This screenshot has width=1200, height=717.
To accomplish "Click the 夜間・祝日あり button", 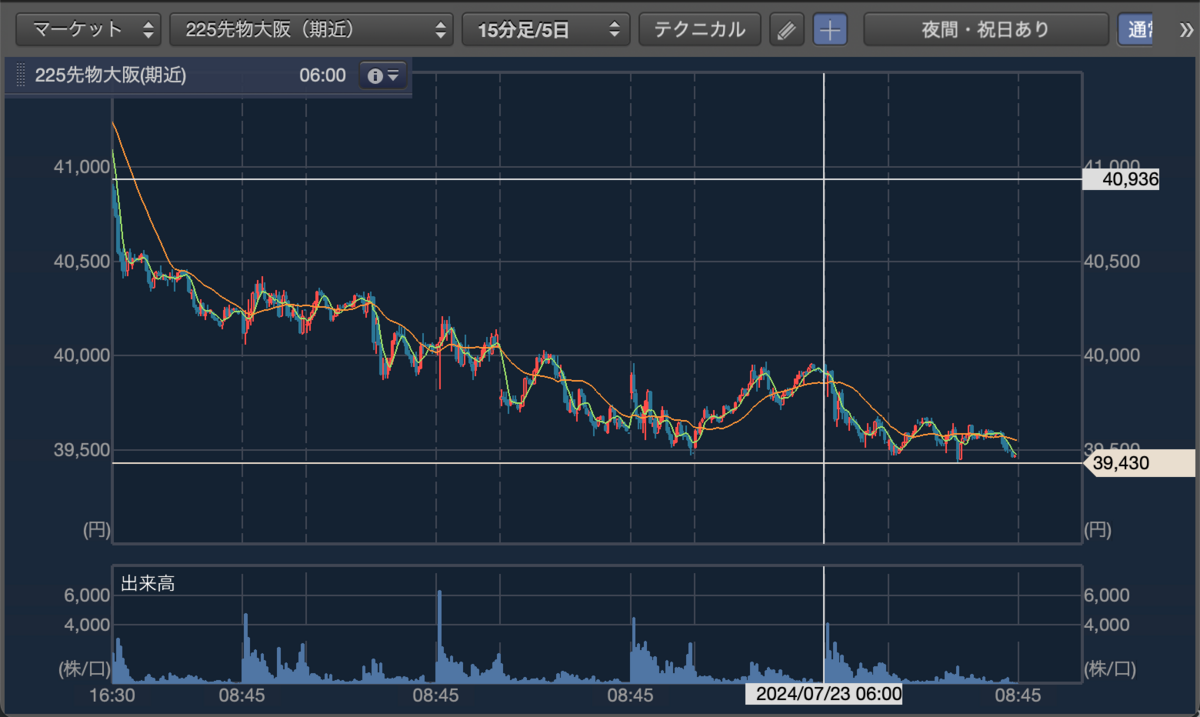I will click(986, 29).
